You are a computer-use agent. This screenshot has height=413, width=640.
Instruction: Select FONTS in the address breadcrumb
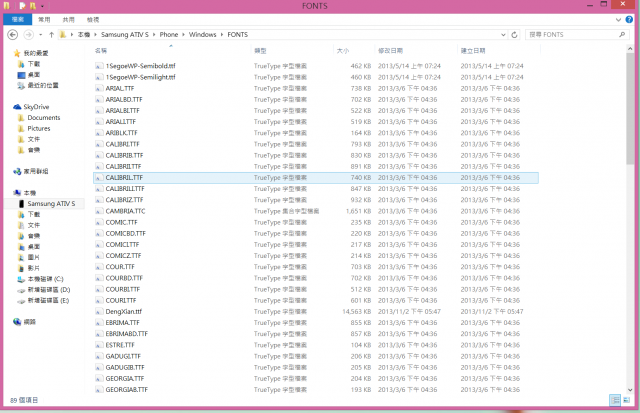coord(238,35)
